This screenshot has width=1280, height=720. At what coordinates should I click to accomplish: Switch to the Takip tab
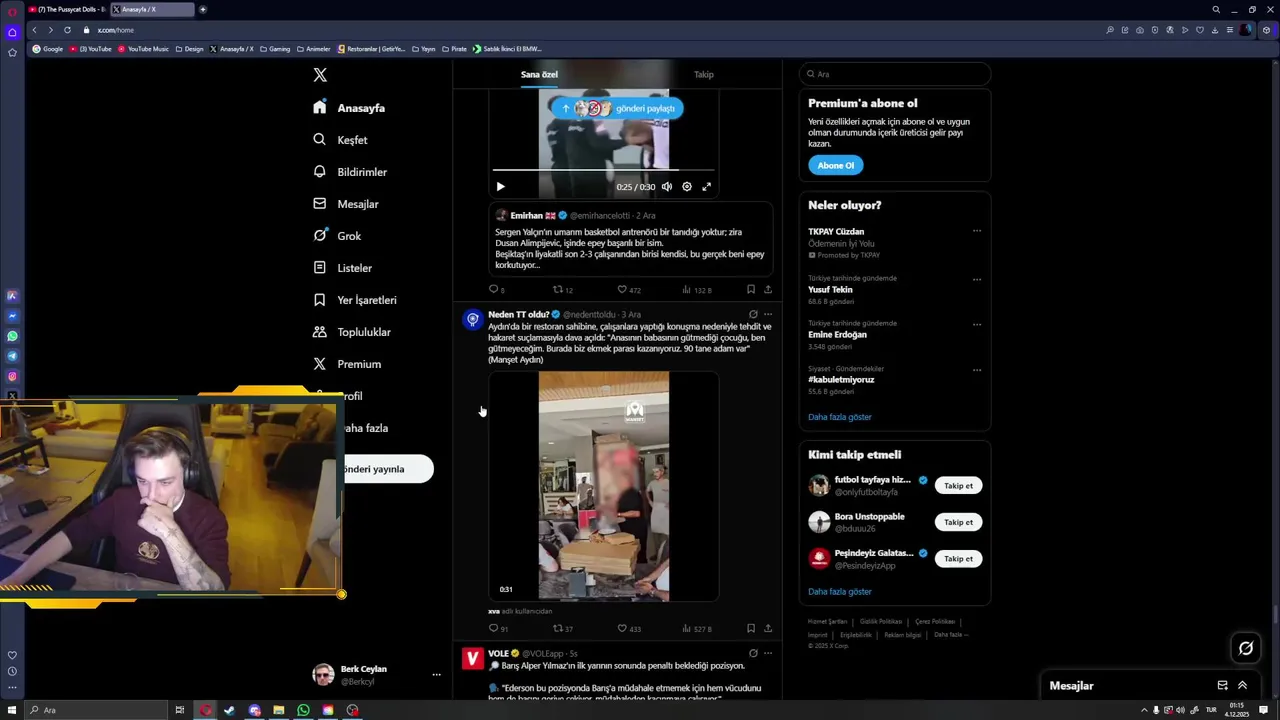tap(704, 74)
